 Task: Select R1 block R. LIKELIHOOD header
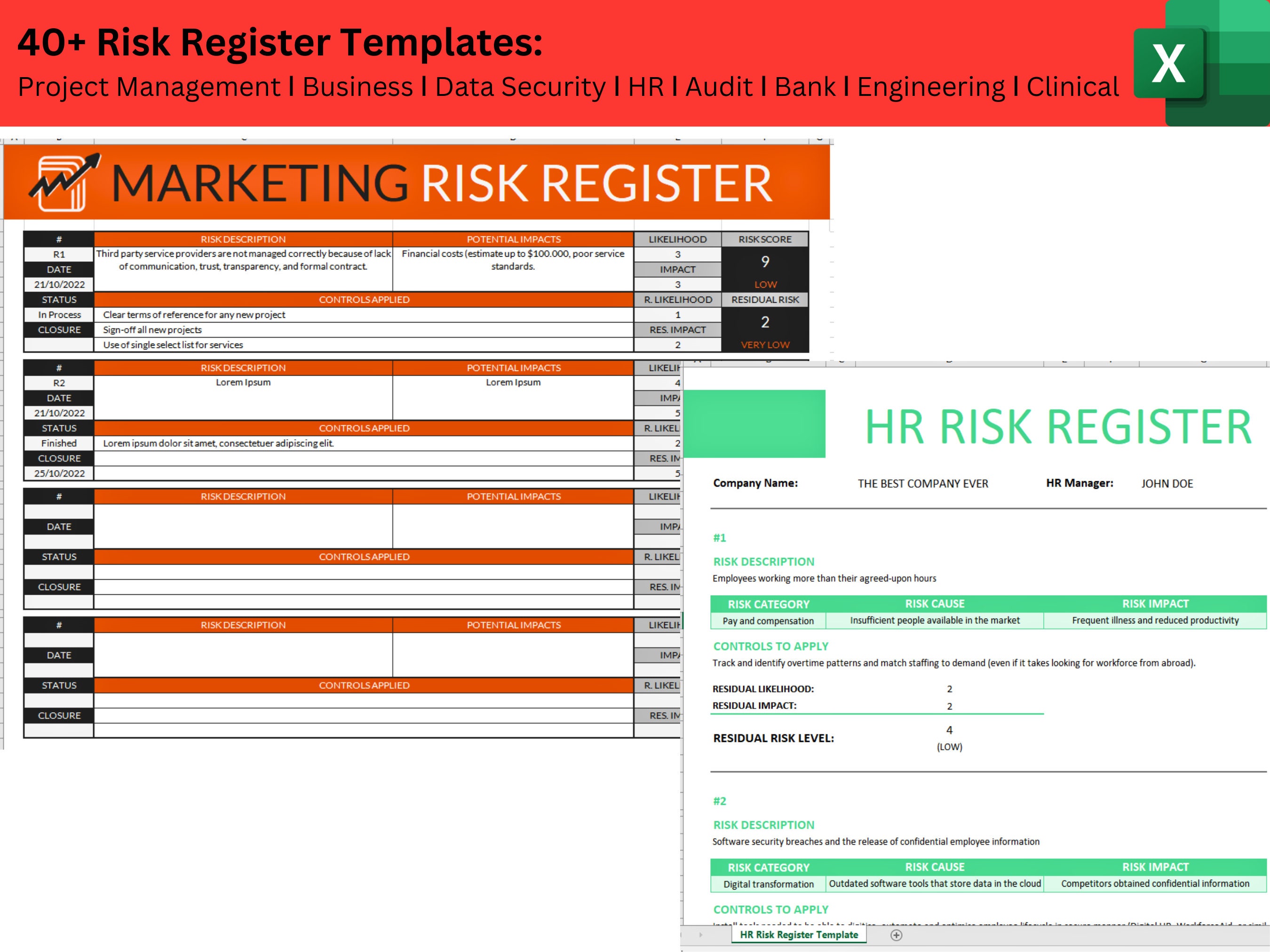(677, 299)
